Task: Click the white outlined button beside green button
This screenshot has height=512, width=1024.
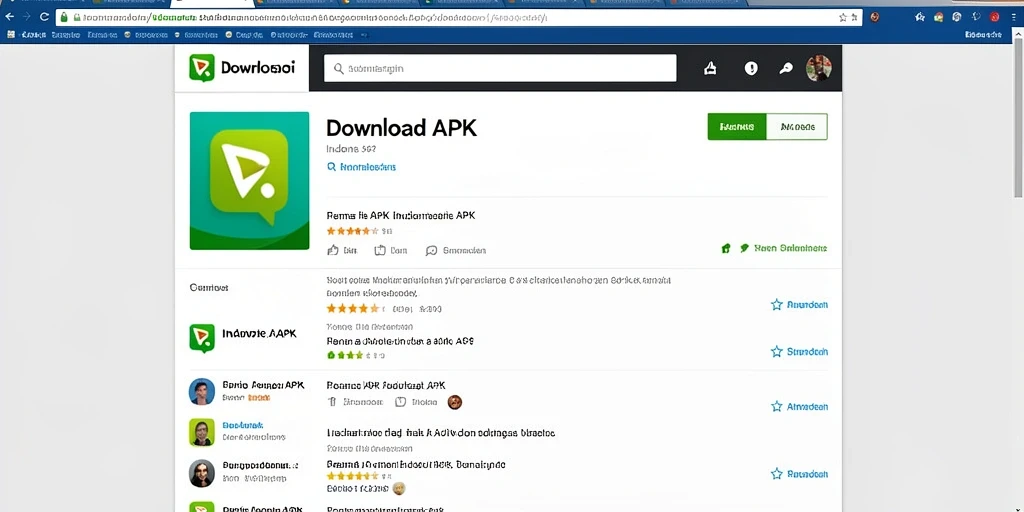Action: pos(797,127)
